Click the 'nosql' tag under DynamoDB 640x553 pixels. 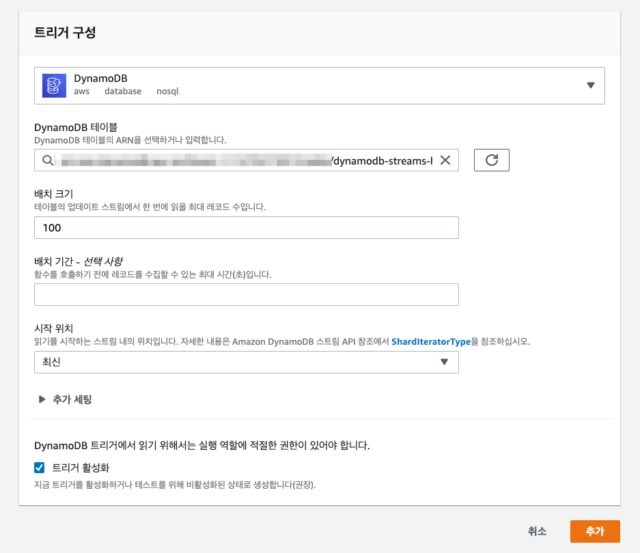point(168,91)
